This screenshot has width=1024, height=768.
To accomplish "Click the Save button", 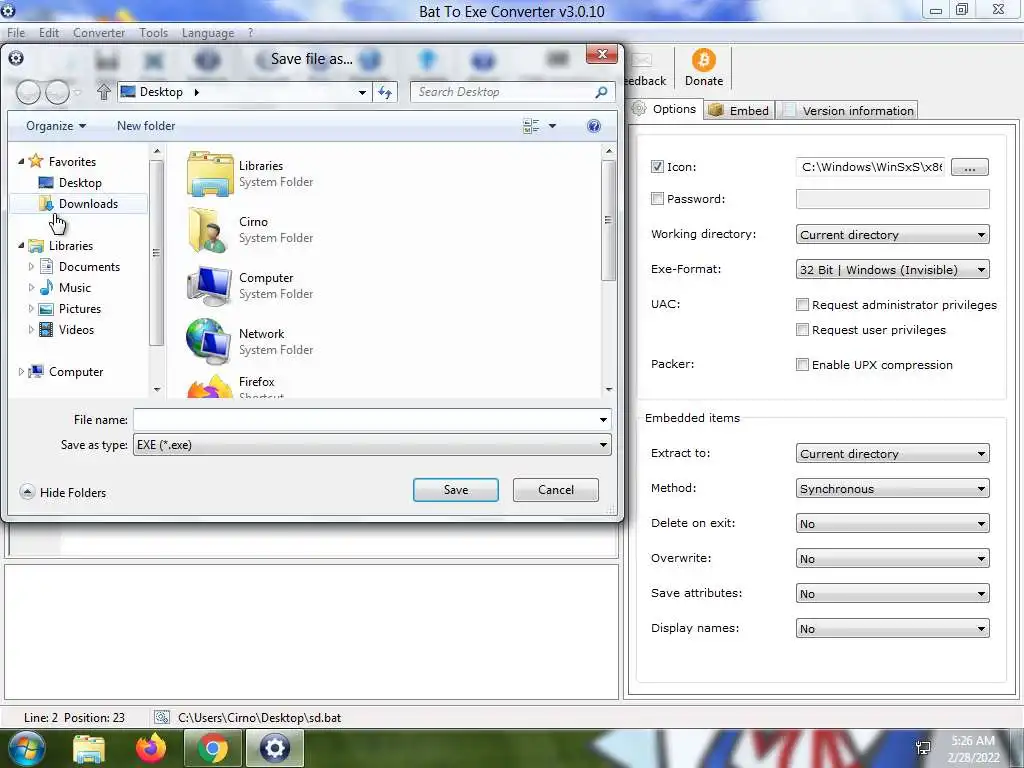I will pos(455,490).
